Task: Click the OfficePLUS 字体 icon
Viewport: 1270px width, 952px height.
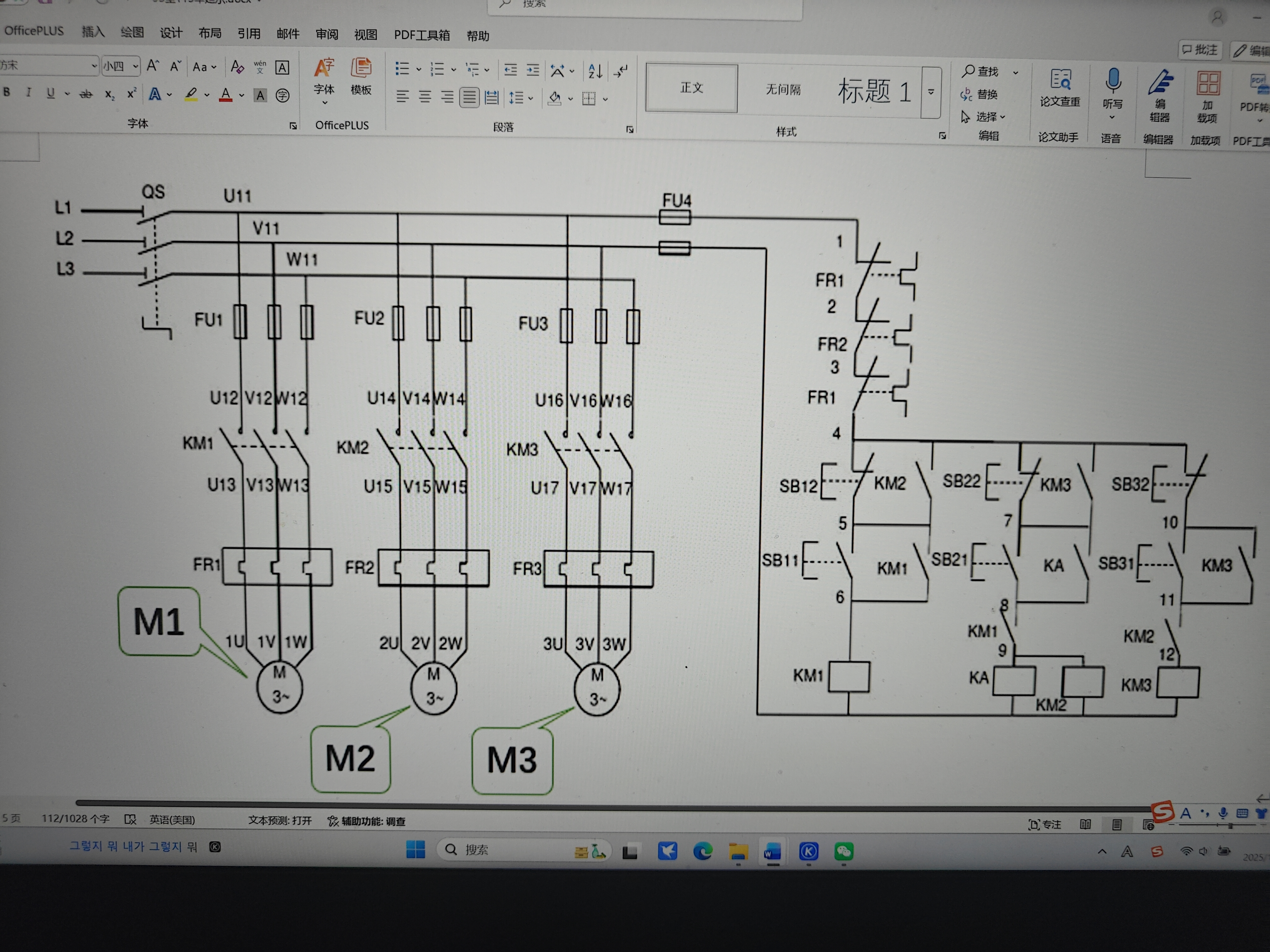Action: (324, 76)
